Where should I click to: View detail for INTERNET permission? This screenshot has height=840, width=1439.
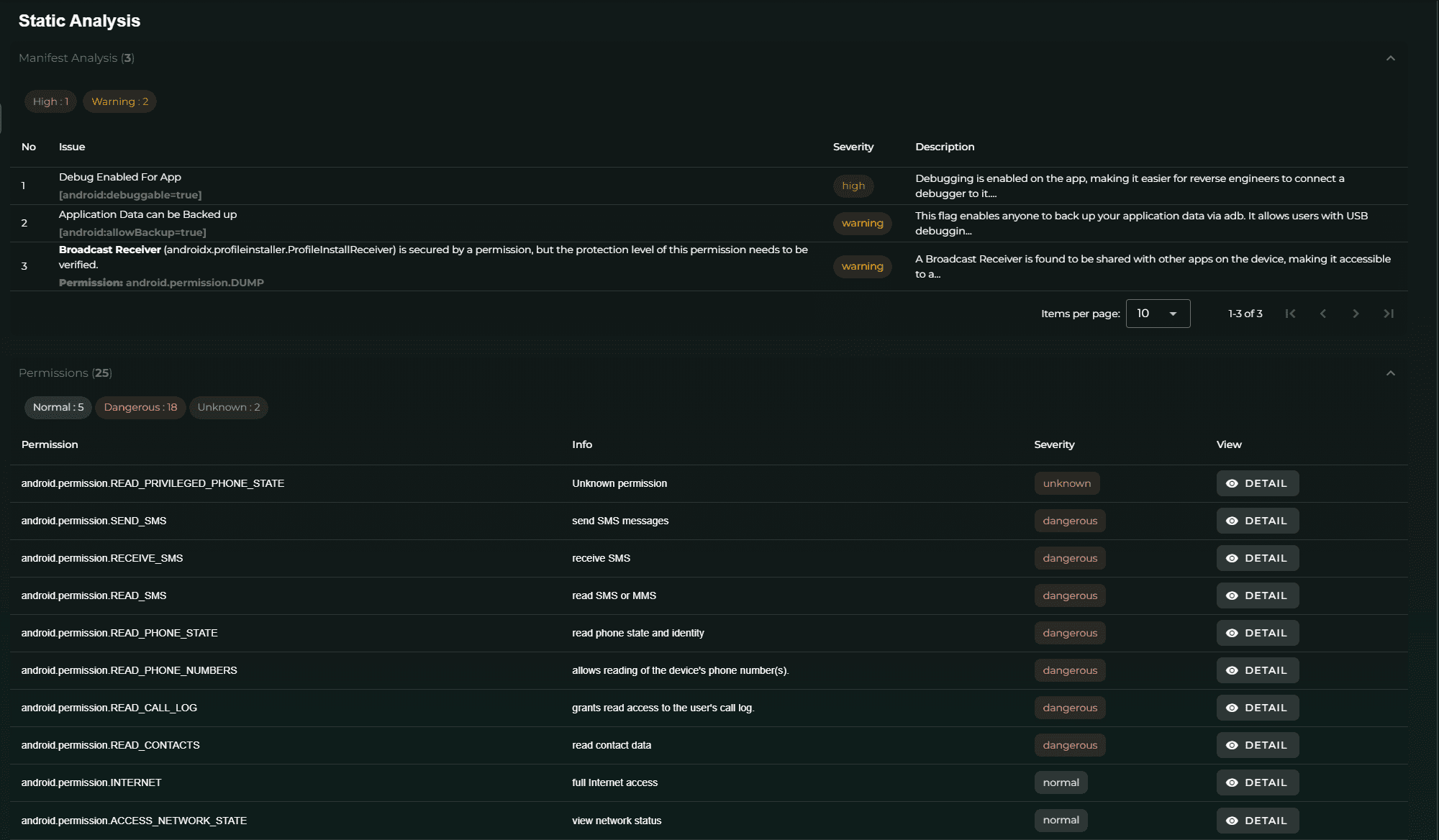(1257, 782)
